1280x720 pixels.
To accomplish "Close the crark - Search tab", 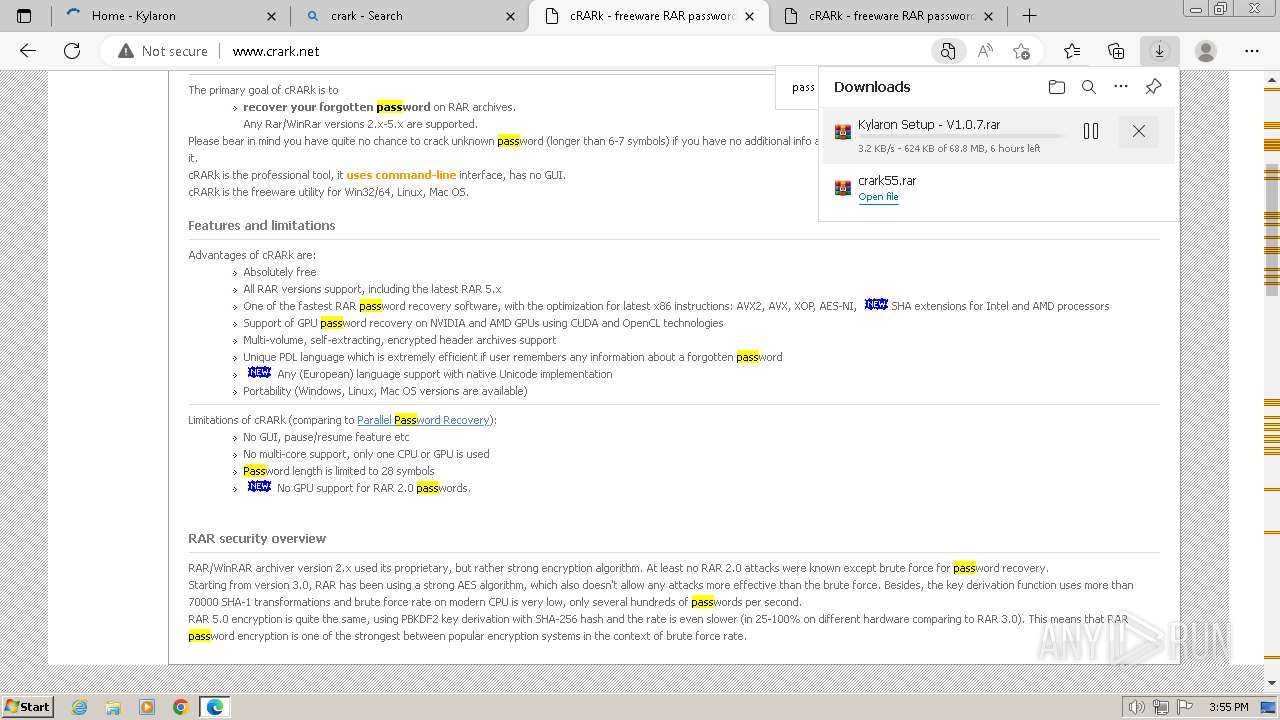I will (x=511, y=16).
